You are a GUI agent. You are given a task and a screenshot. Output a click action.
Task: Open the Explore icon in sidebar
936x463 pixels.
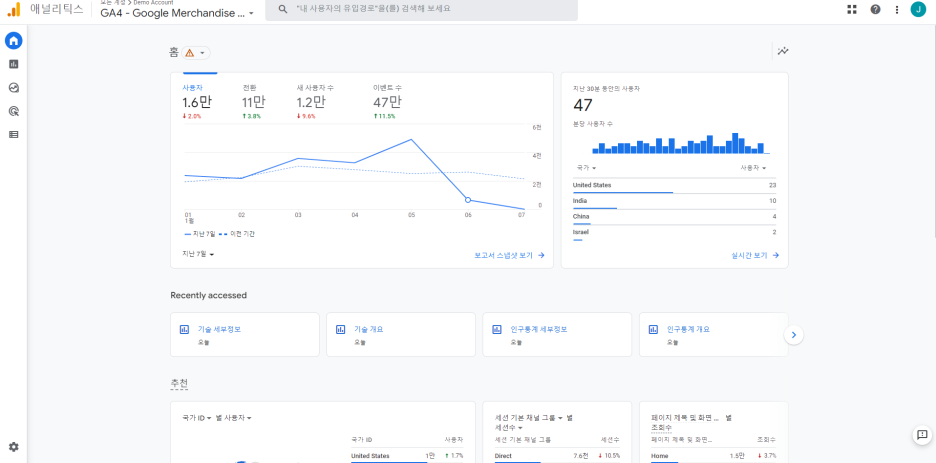coord(13,88)
